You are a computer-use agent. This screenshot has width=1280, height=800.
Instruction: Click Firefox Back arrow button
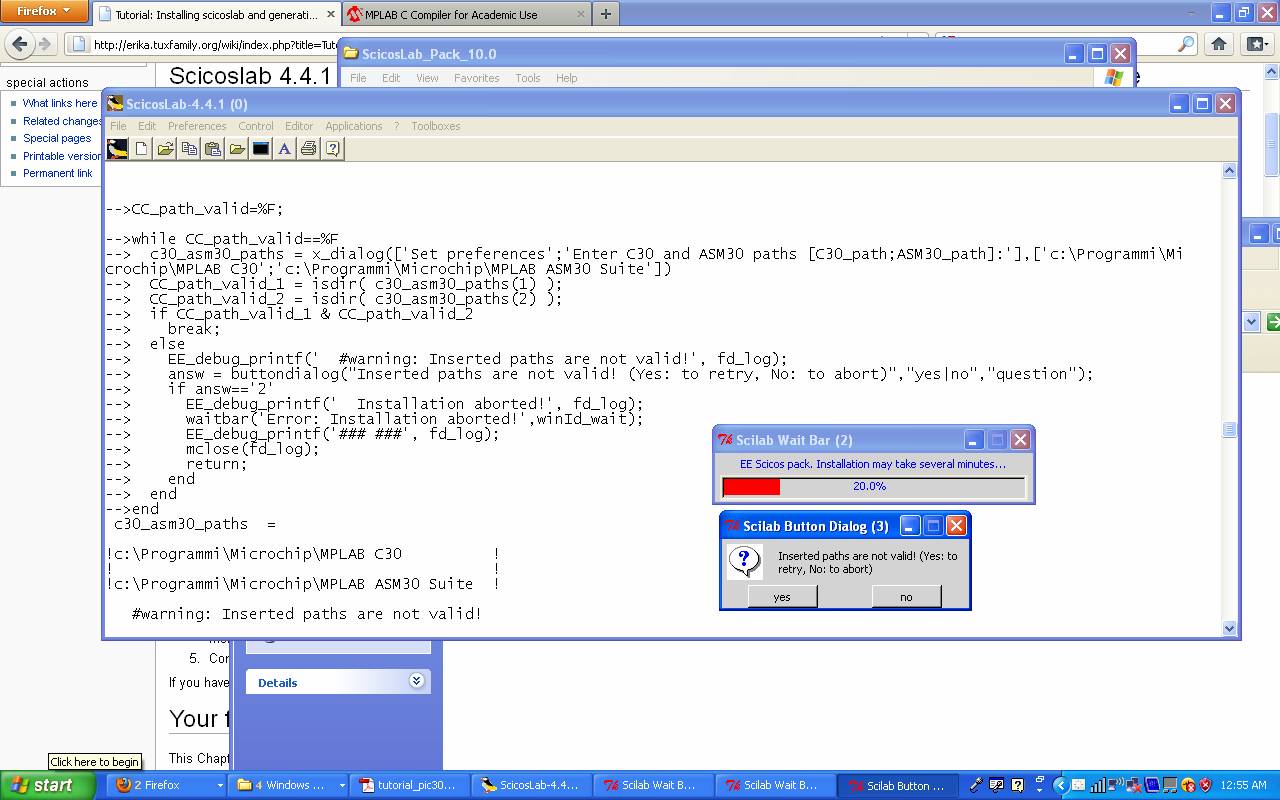(x=20, y=44)
